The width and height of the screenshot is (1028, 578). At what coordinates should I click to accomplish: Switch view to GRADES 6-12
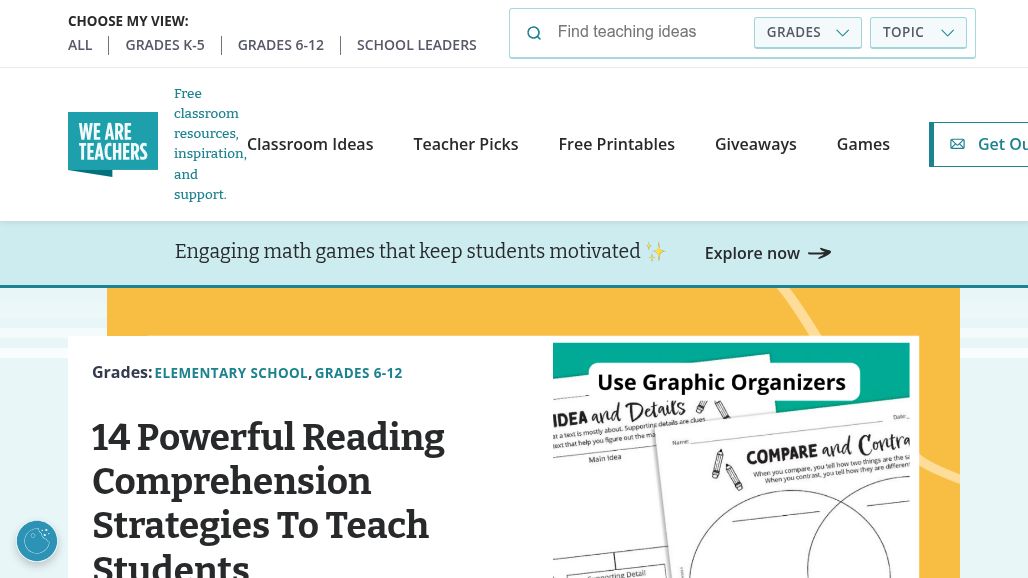tap(281, 45)
